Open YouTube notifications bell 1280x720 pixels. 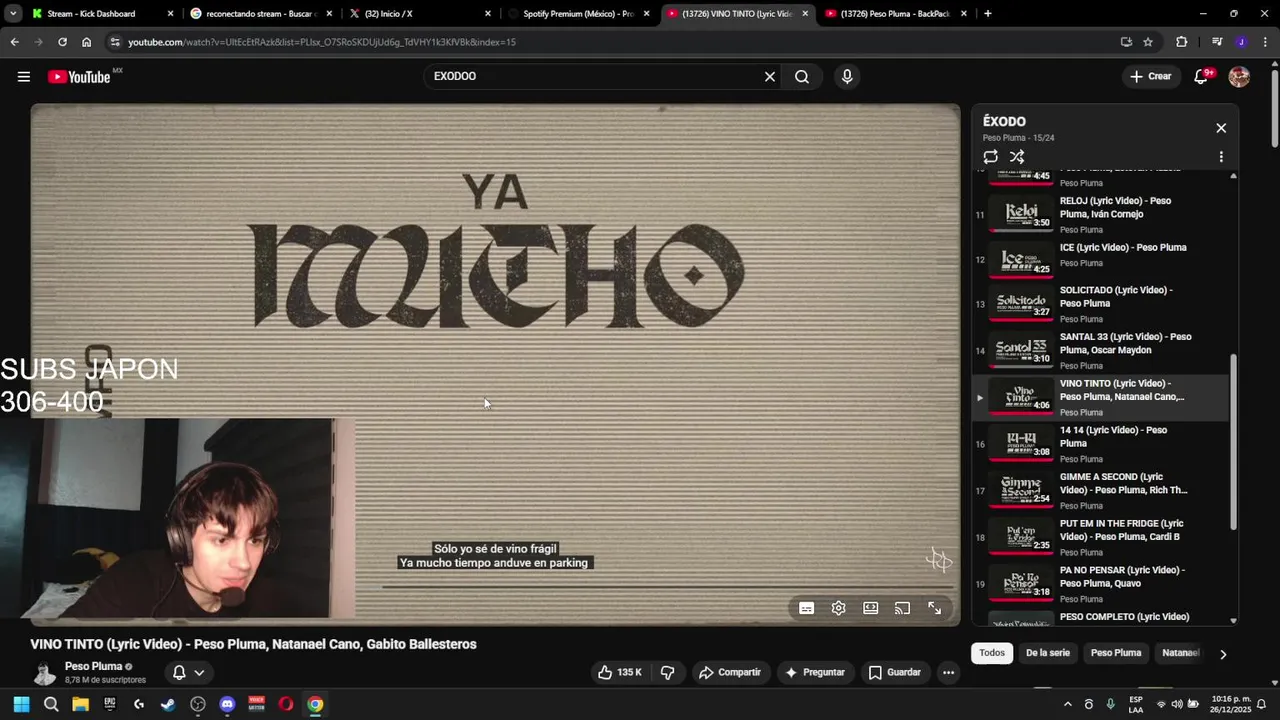pos(1201,77)
